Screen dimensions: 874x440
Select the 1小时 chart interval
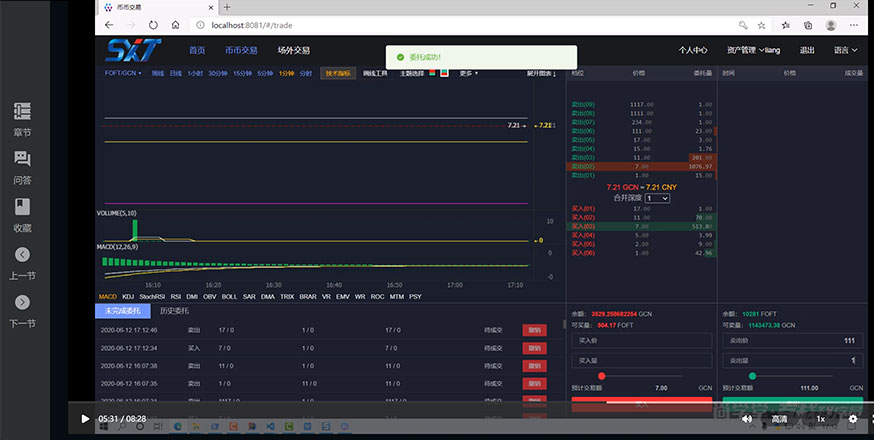(195, 73)
